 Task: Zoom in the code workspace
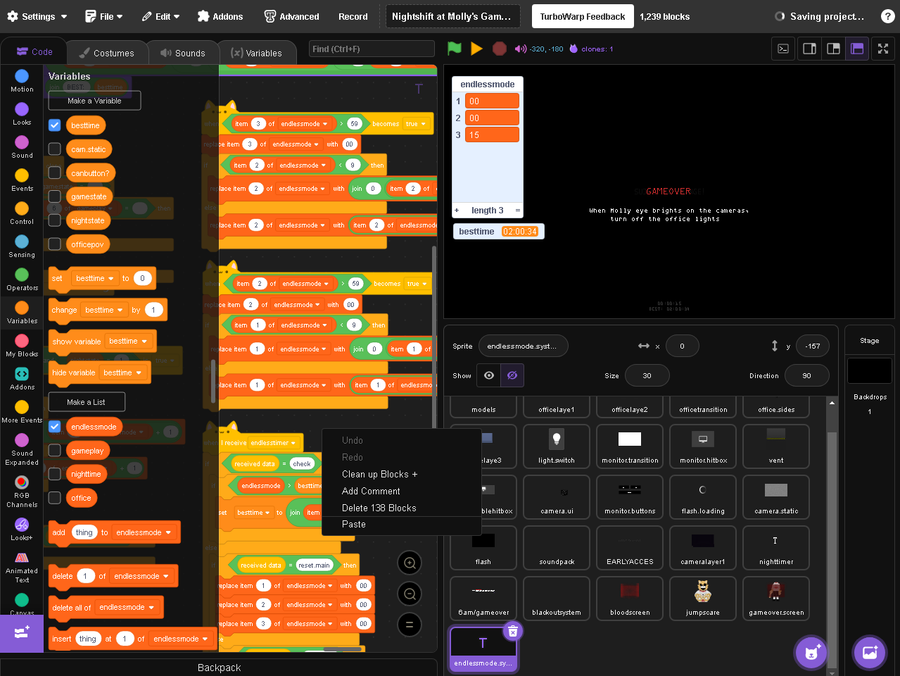410,563
